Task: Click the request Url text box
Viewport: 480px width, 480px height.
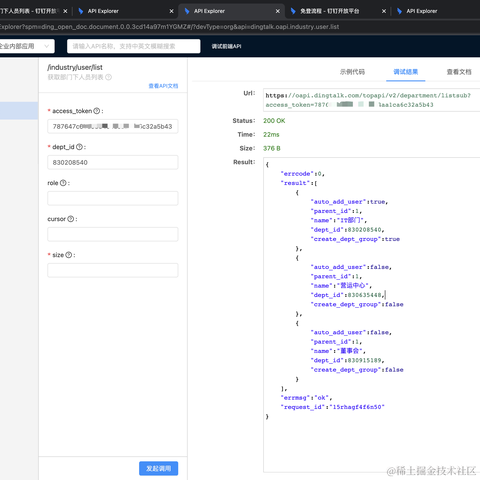Action: (371, 100)
